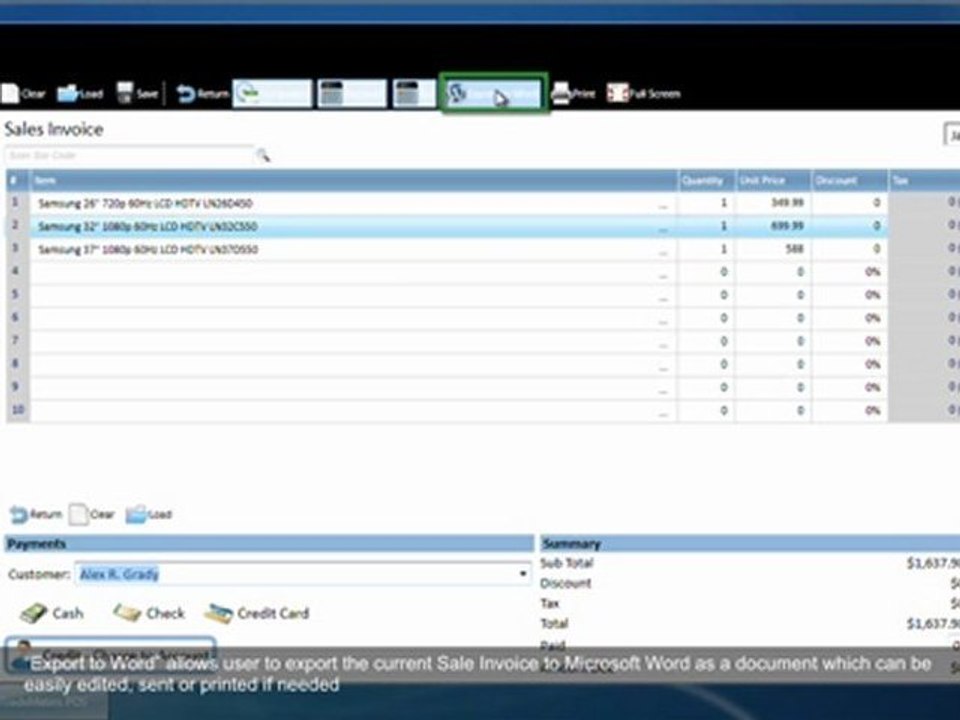Open the Customer dropdown arrow

pyautogui.click(x=522, y=574)
